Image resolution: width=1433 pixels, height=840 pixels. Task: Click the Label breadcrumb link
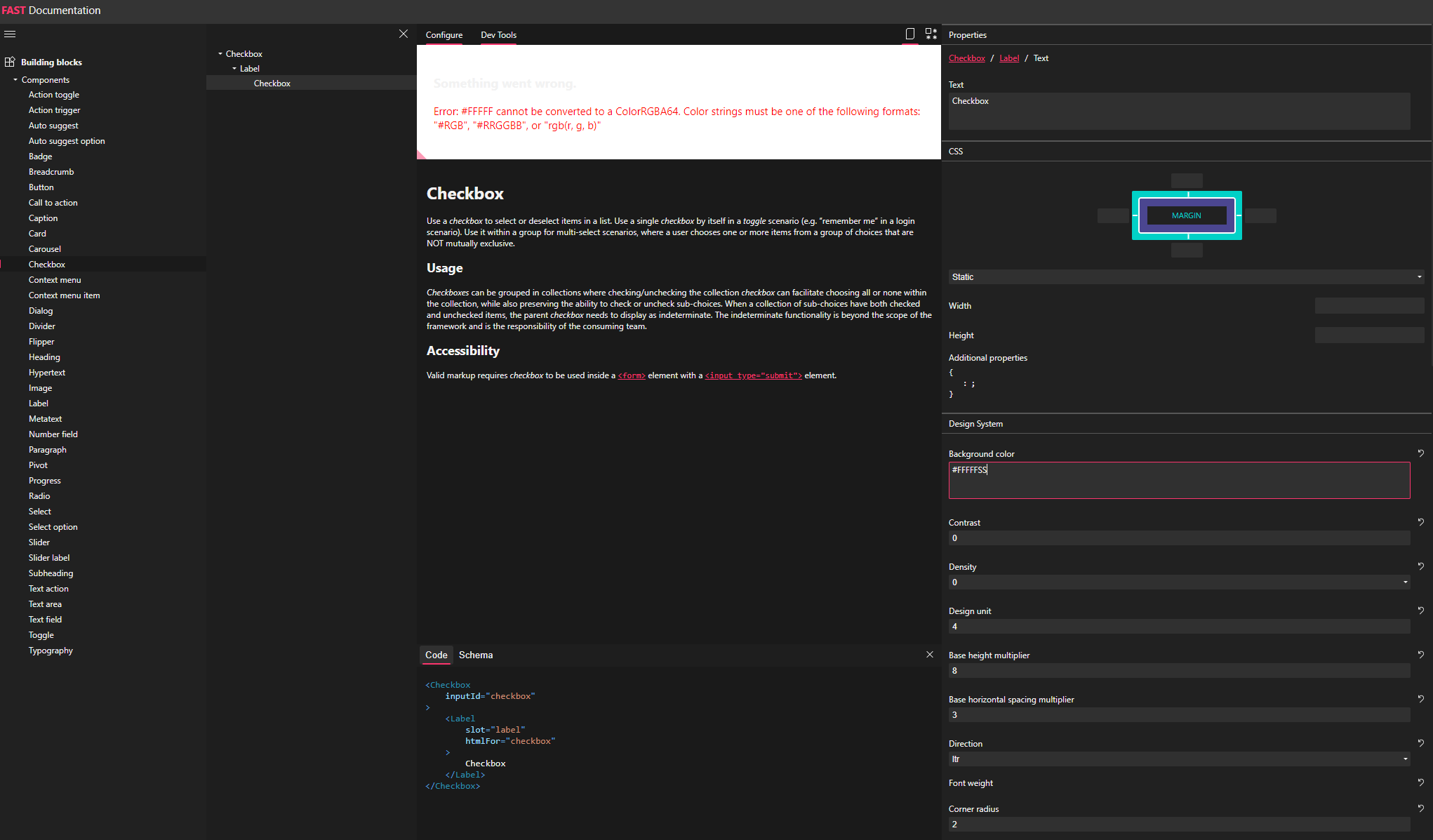[x=1009, y=58]
